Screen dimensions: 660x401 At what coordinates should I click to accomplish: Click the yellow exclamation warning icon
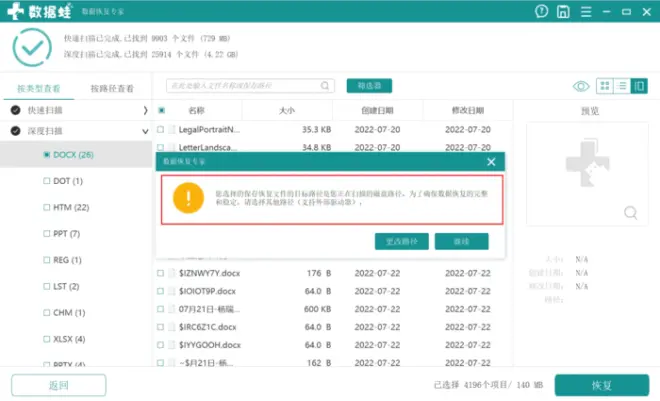[188, 198]
